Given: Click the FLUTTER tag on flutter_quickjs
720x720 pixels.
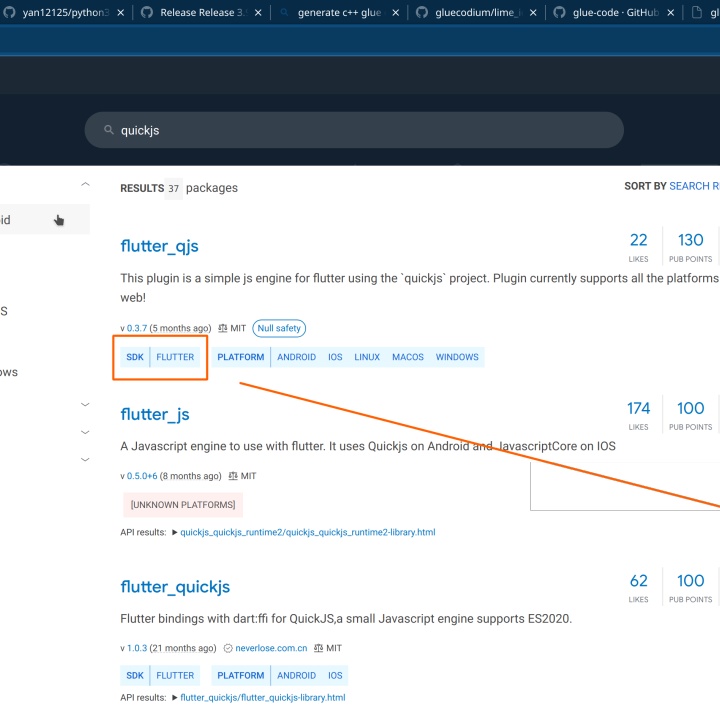Looking at the screenshot, I should pos(175,675).
